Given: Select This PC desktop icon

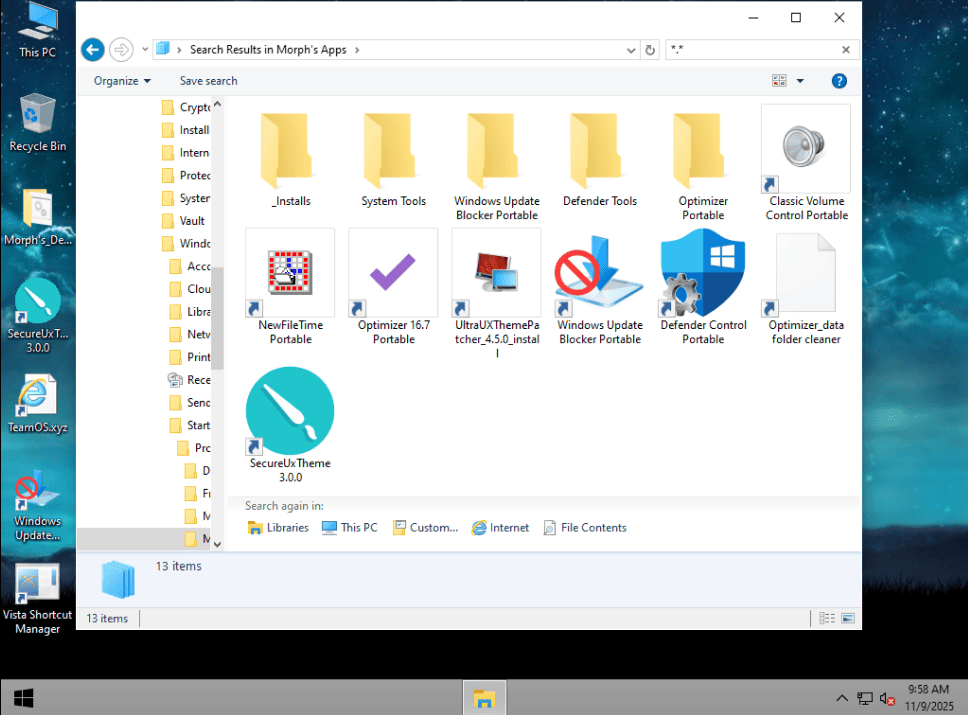Looking at the screenshot, I should coord(38,31).
